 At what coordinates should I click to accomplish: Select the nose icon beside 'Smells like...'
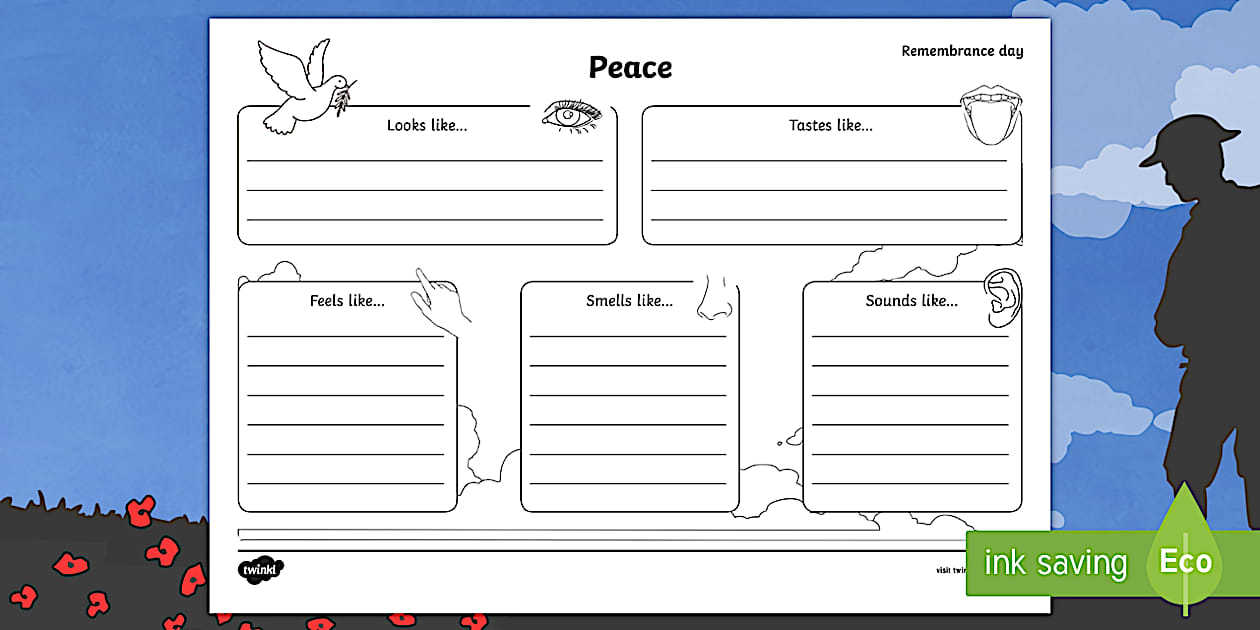[x=716, y=297]
